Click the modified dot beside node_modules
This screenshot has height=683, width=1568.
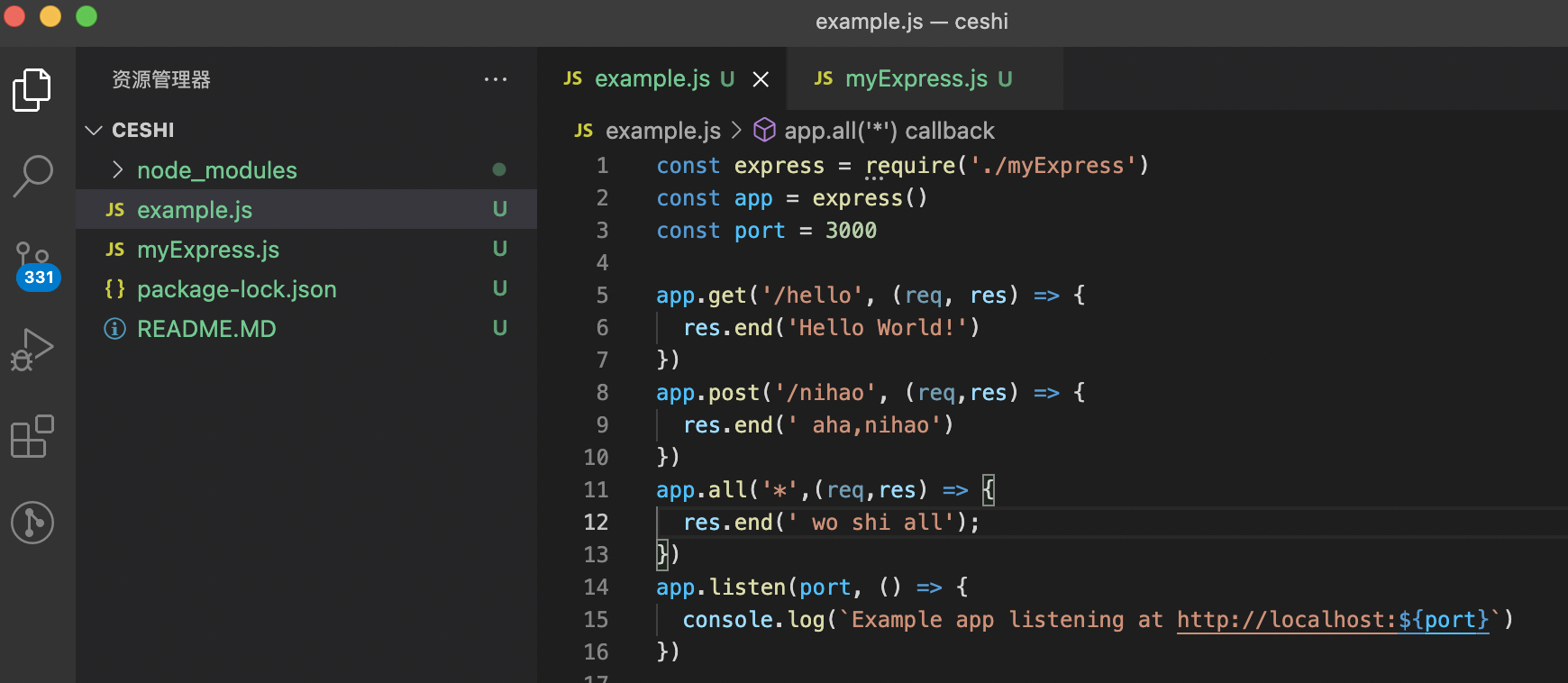coord(499,169)
